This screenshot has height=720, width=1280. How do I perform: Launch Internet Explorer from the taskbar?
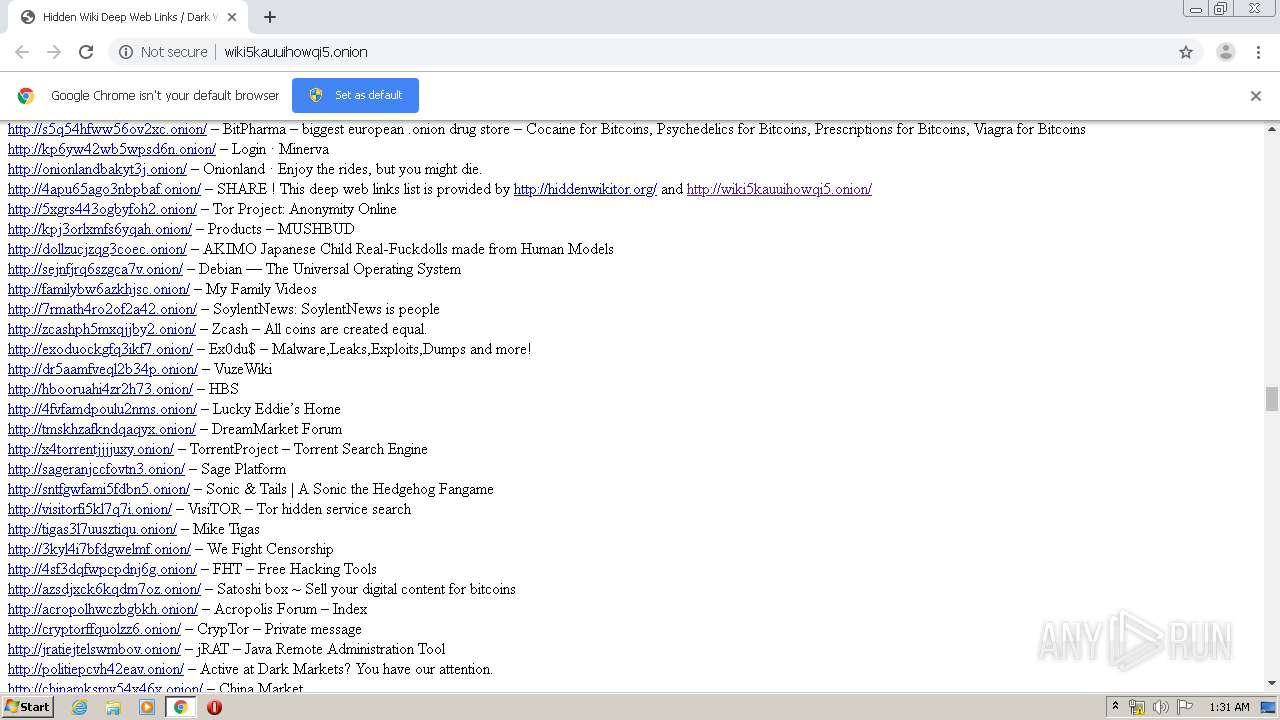click(x=79, y=707)
